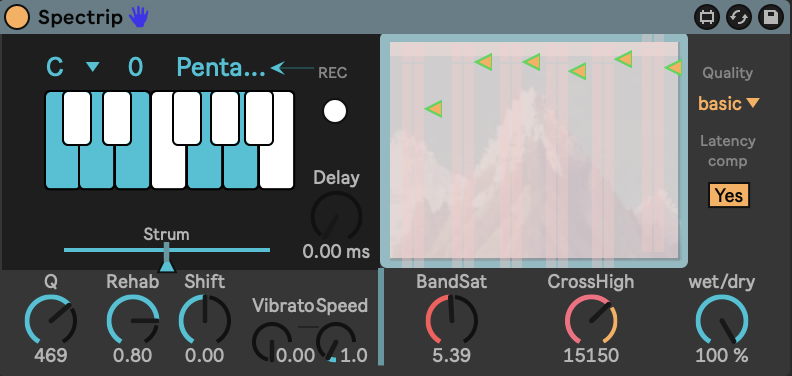Select the lowest-left band triangle marker
This screenshot has height=376, width=792.
point(434,109)
